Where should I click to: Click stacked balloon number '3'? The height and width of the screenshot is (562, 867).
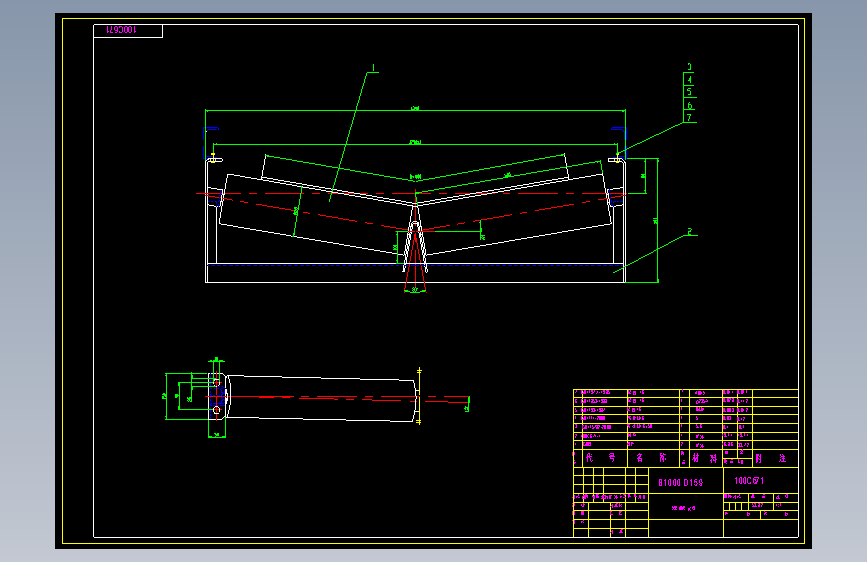(x=689, y=67)
